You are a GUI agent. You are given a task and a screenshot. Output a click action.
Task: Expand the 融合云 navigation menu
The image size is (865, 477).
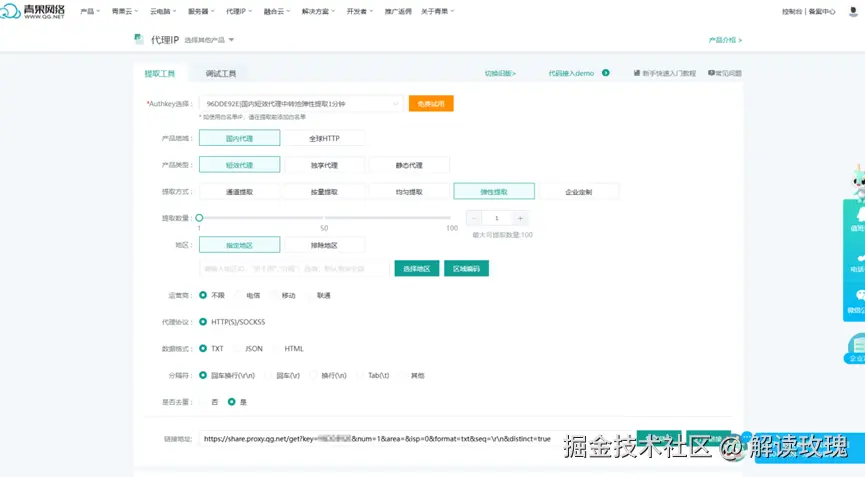[277, 11]
